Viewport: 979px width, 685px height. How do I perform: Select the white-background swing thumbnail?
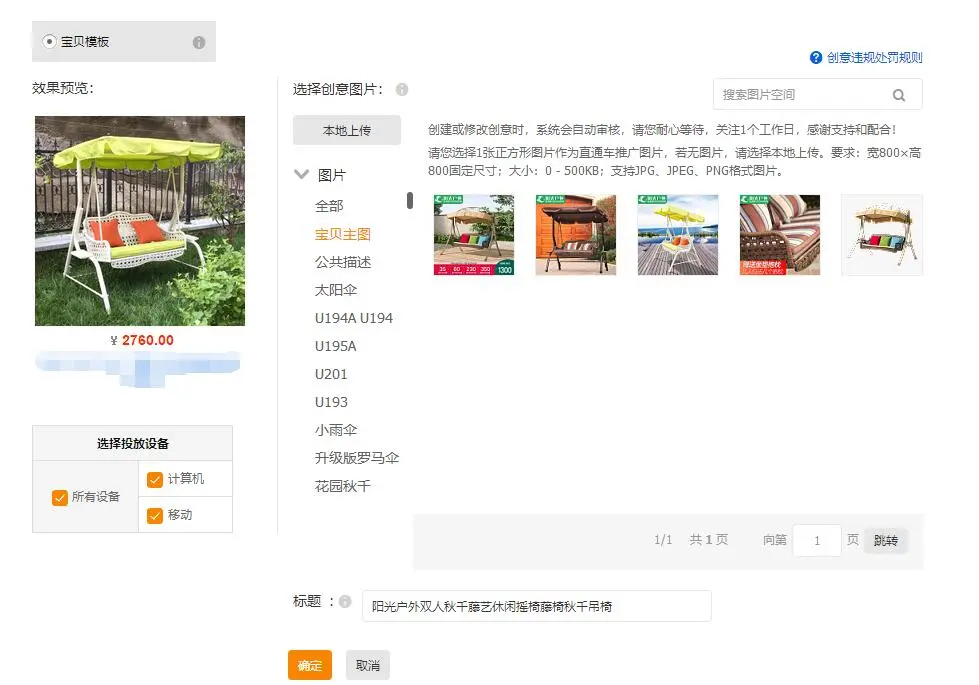pos(882,235)
